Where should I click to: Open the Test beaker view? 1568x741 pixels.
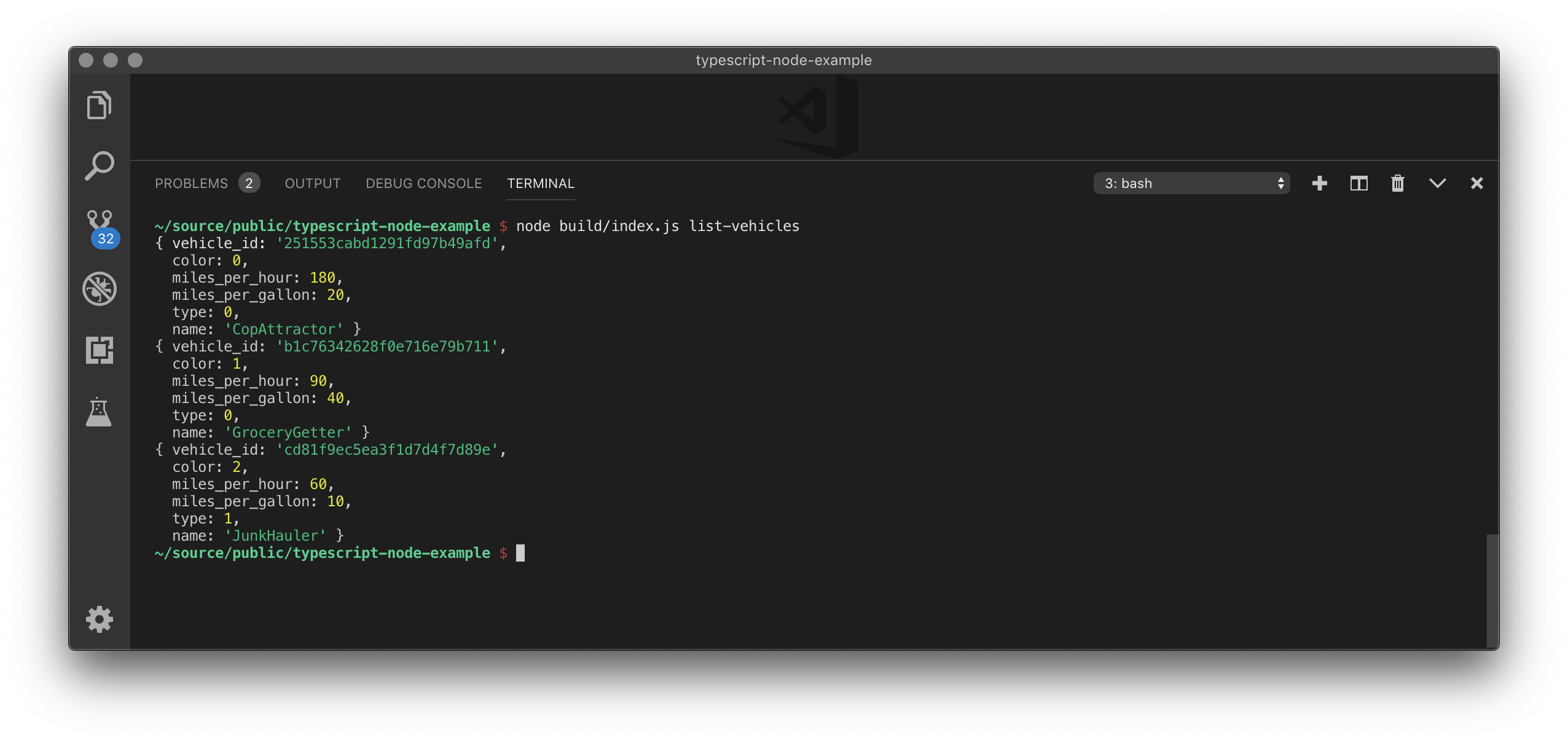(99, 412)
